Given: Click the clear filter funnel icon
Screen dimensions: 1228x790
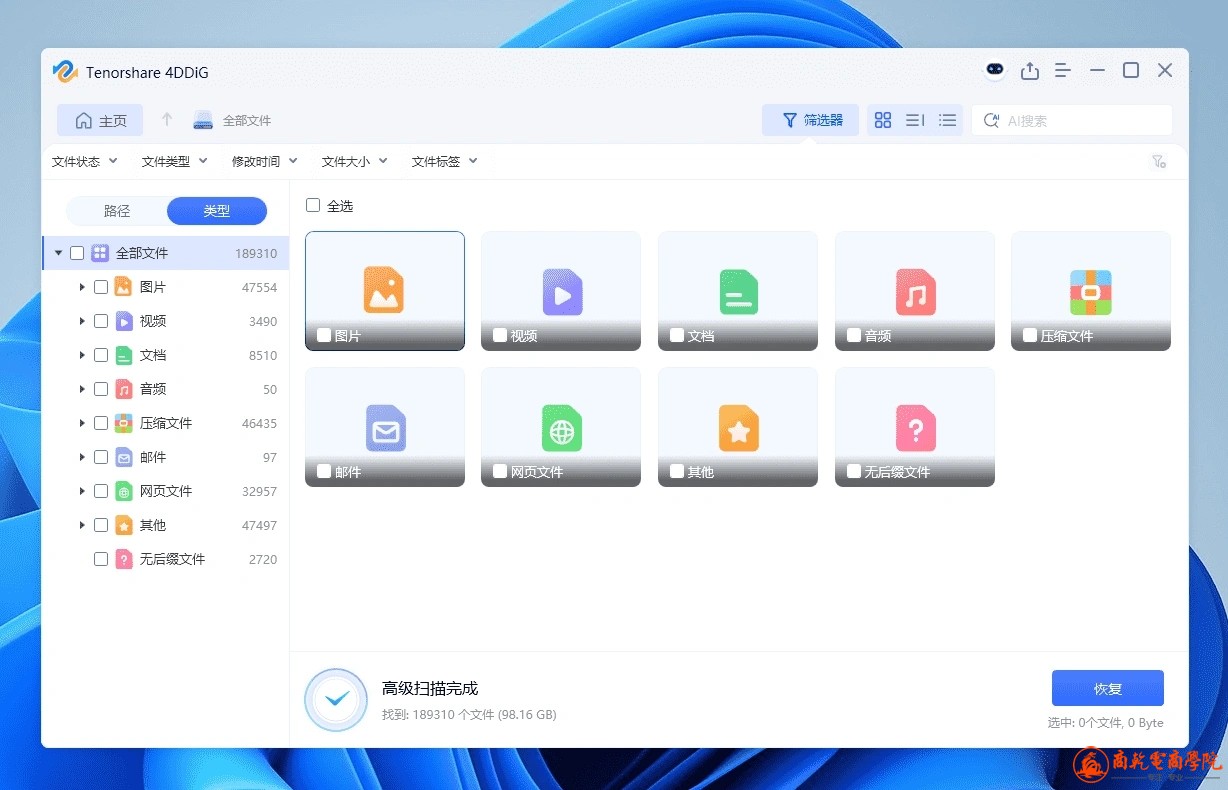Looking at the screenshot, I should 1159,162.
